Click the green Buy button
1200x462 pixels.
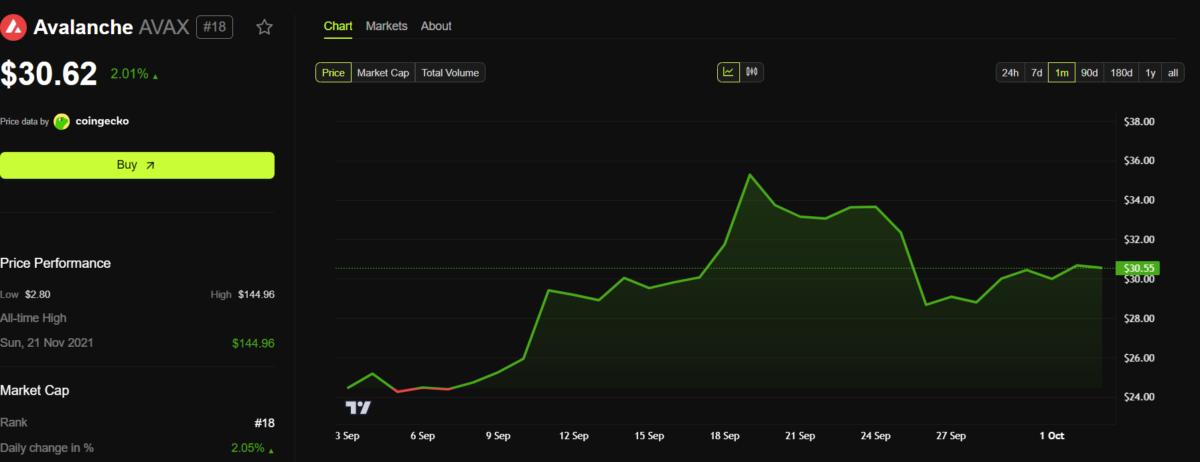(137, 165)
